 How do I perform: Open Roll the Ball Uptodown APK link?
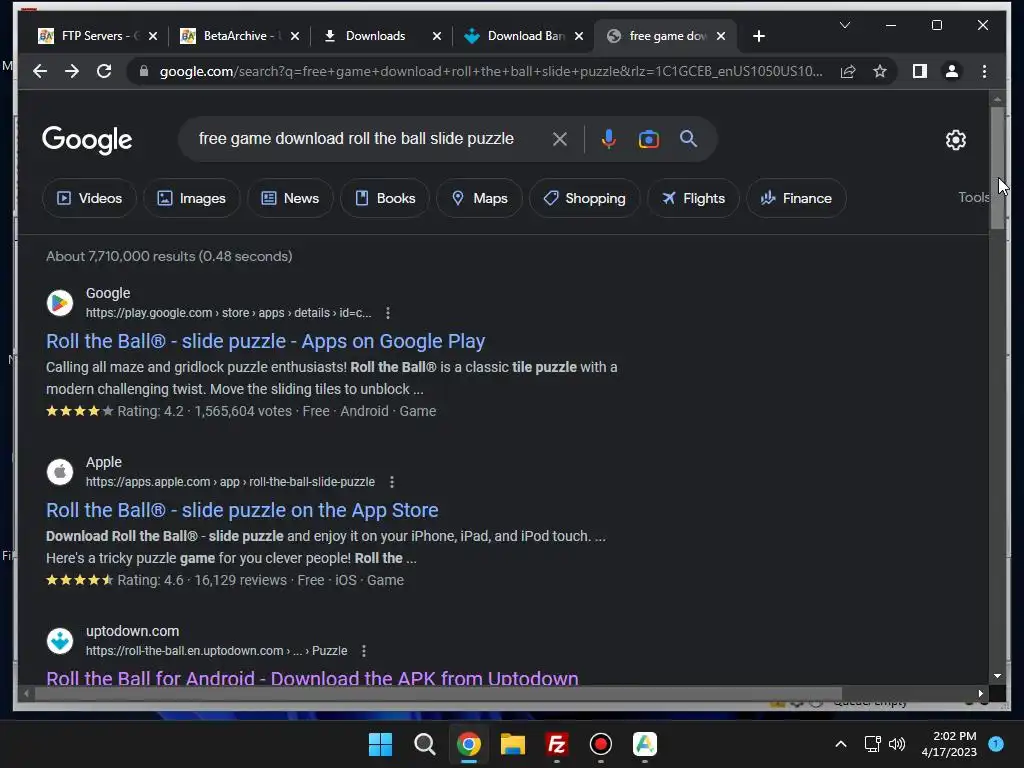pyautogui.click(x=312, y=677)
